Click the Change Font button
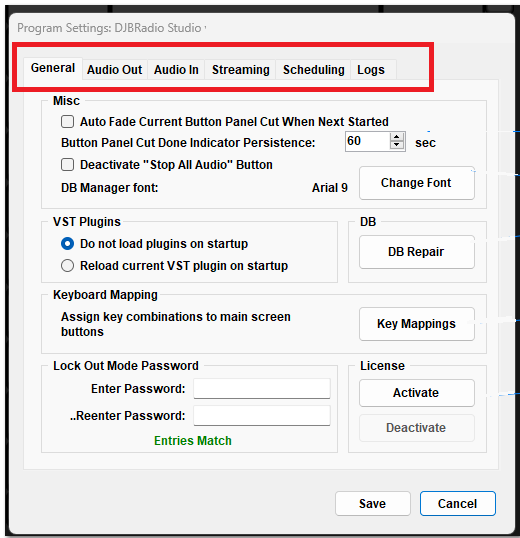 click(x=417, y=183)
